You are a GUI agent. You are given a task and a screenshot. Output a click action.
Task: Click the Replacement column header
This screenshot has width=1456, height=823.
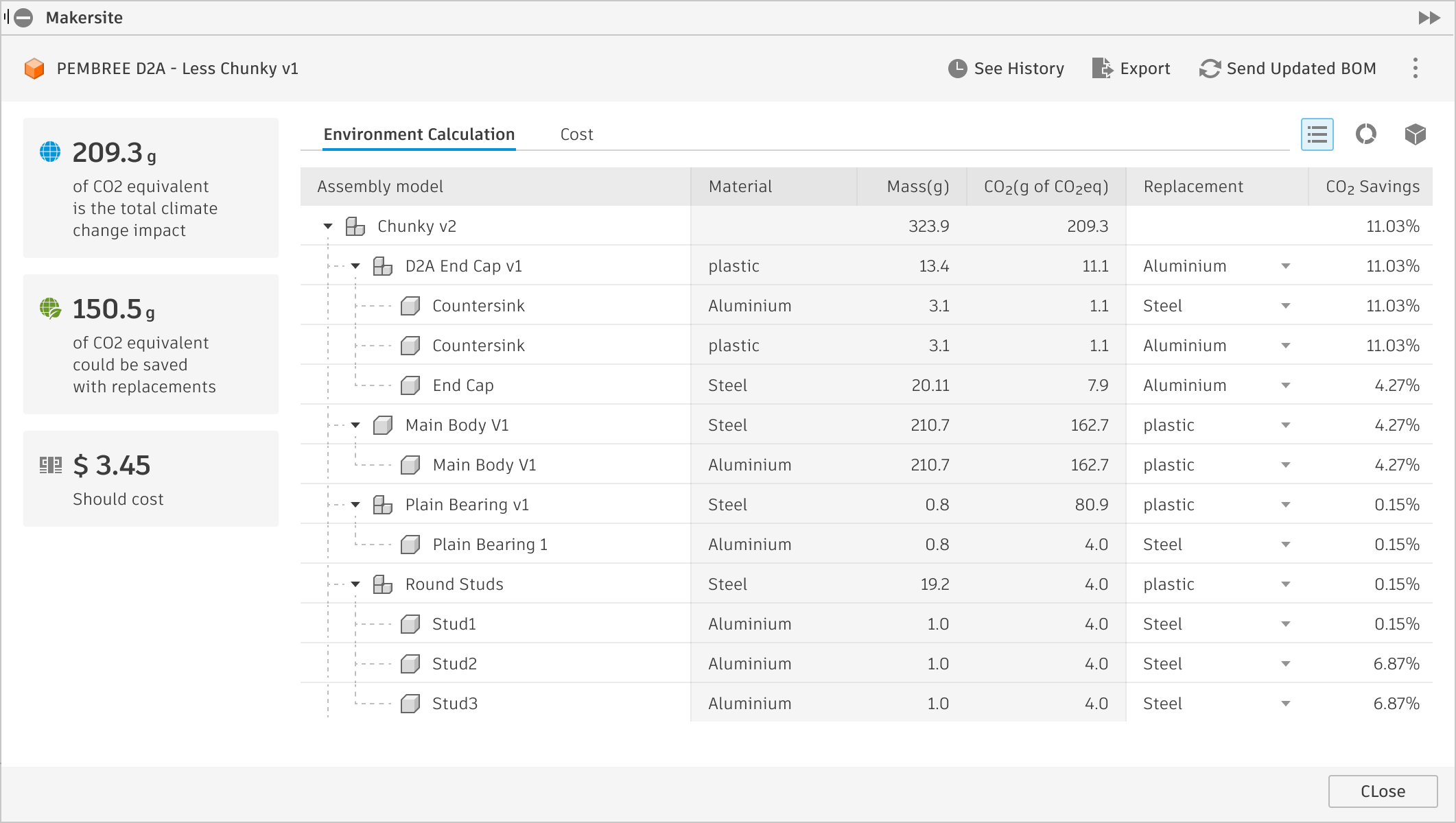(x=1217, y=187)
